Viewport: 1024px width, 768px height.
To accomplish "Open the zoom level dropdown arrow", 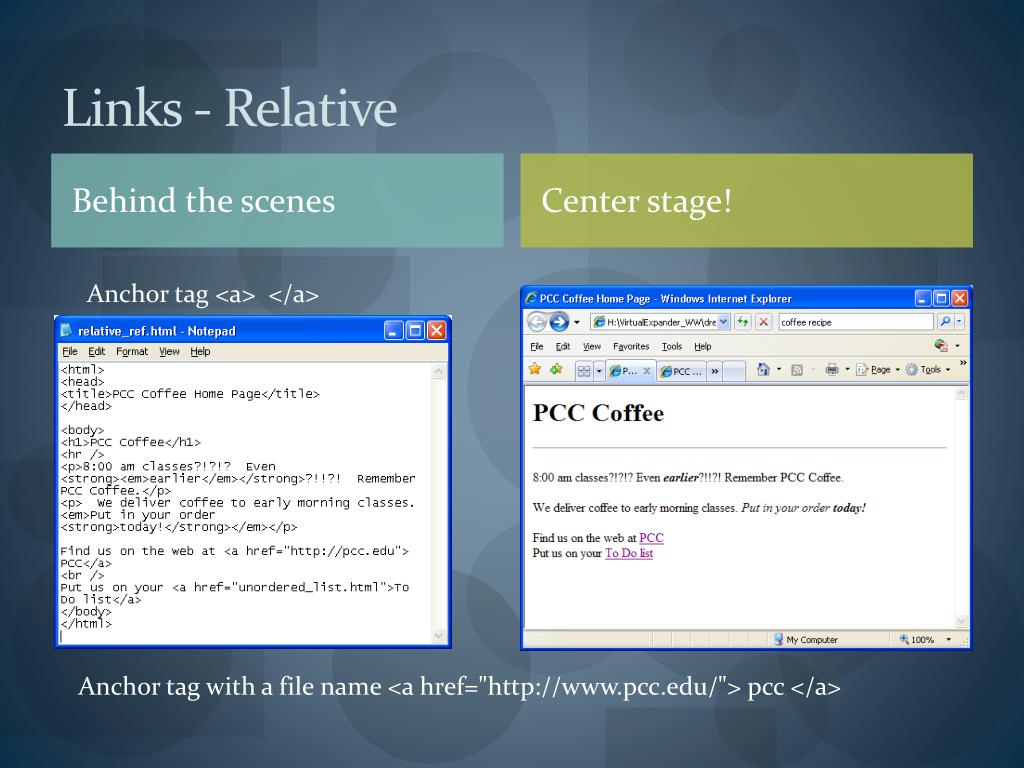I will pyautogui.click(x=948, y=639).
